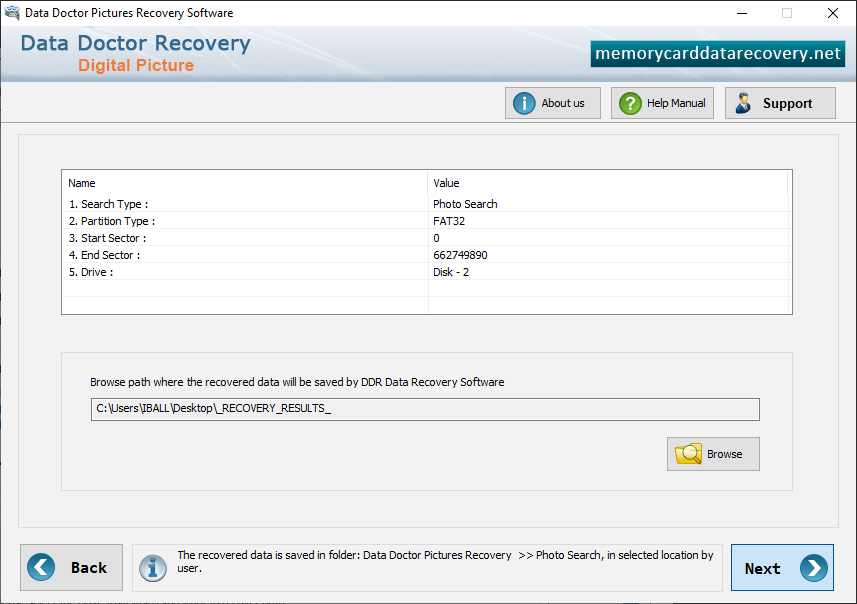Choose the Browse label text
The image size is (857, 604).
tap(724, 454)
